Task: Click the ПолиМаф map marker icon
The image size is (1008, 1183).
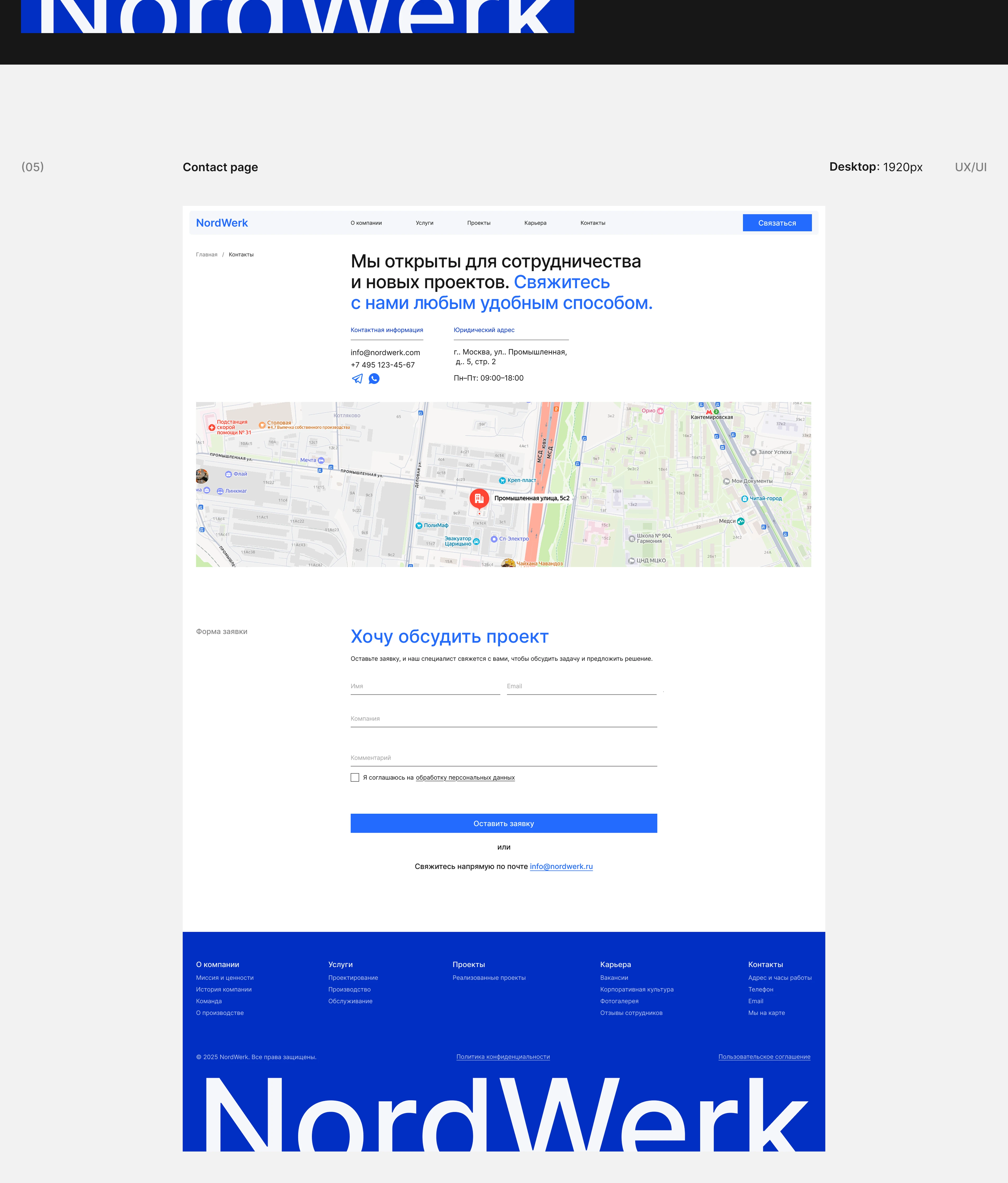Action: pyautogui.click(x=419, y=526)
